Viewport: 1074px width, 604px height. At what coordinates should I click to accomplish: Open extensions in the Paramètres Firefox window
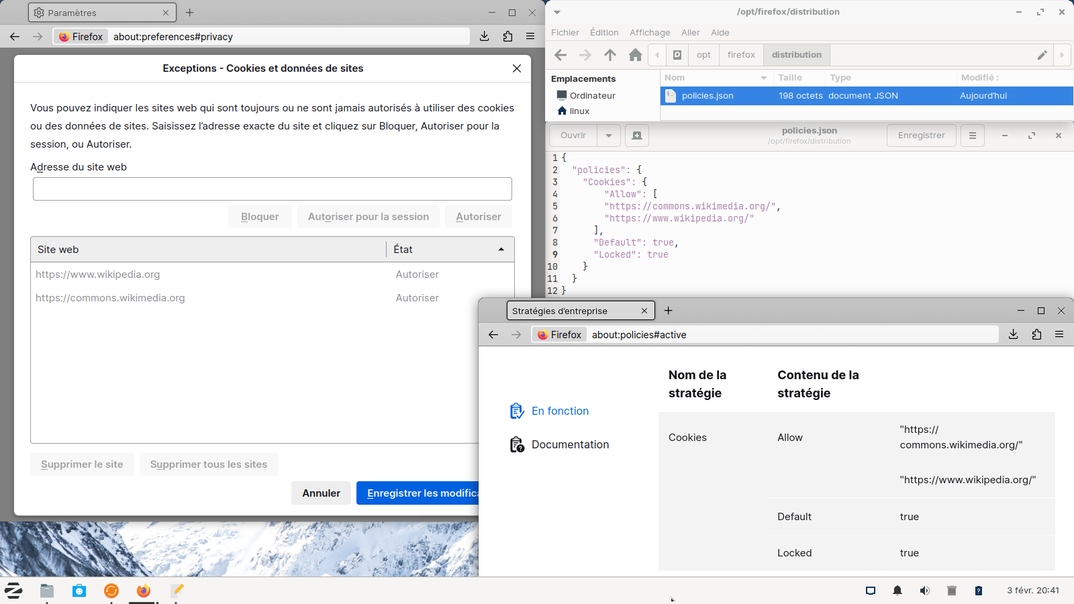pos(507,37)
